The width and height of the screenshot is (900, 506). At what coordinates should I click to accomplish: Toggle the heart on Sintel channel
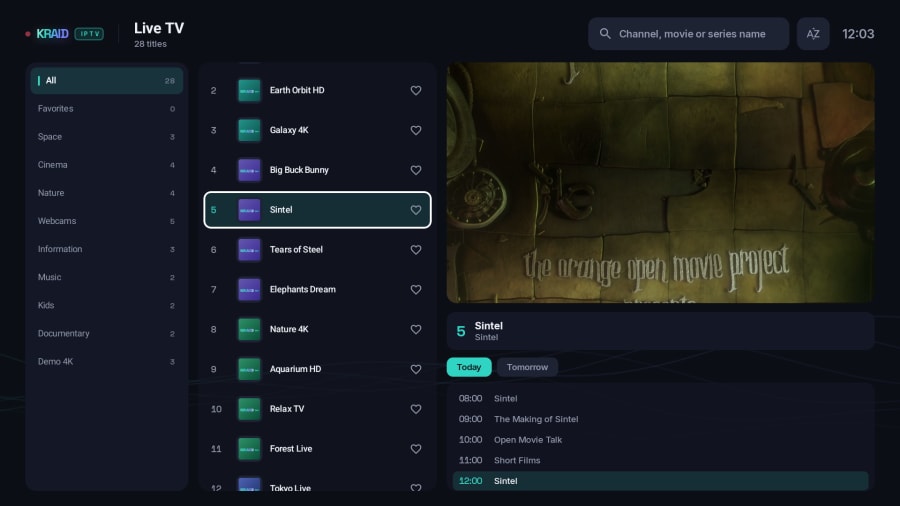coord(416,210)
